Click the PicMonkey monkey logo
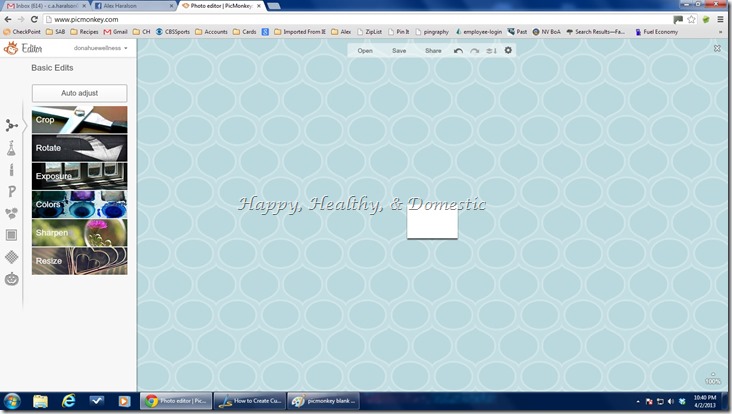Screen dimensions: 732x414 coord(11,48)
